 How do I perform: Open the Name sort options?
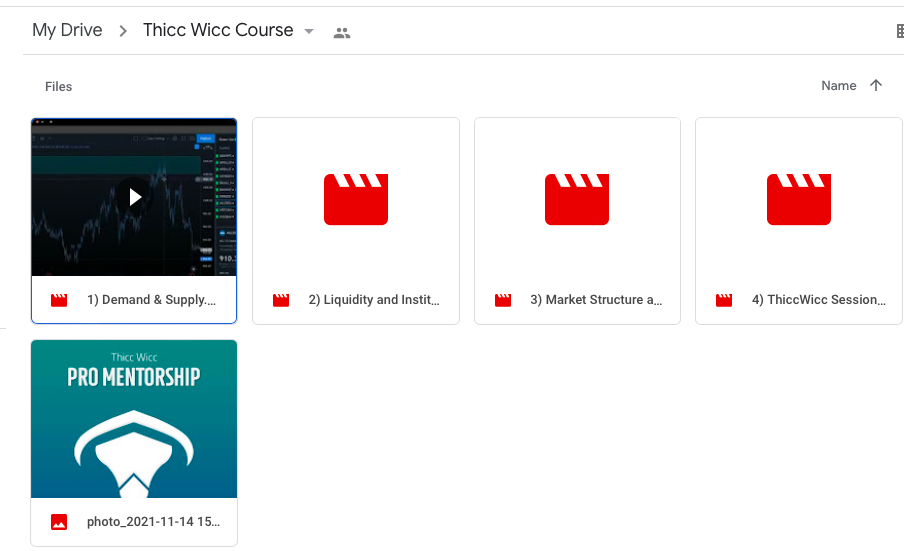(838, 86)
